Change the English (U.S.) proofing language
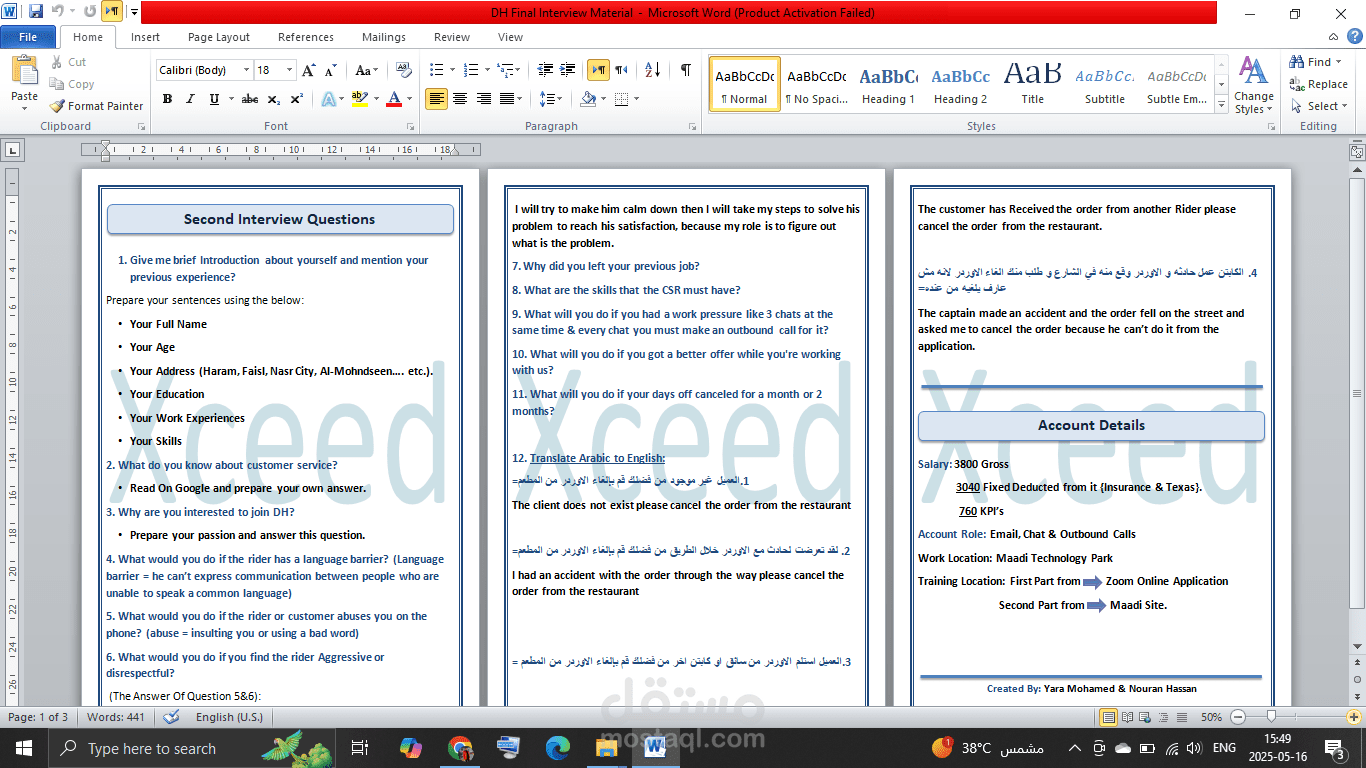This screenshot has width=1366, height=768. point(229,717)
